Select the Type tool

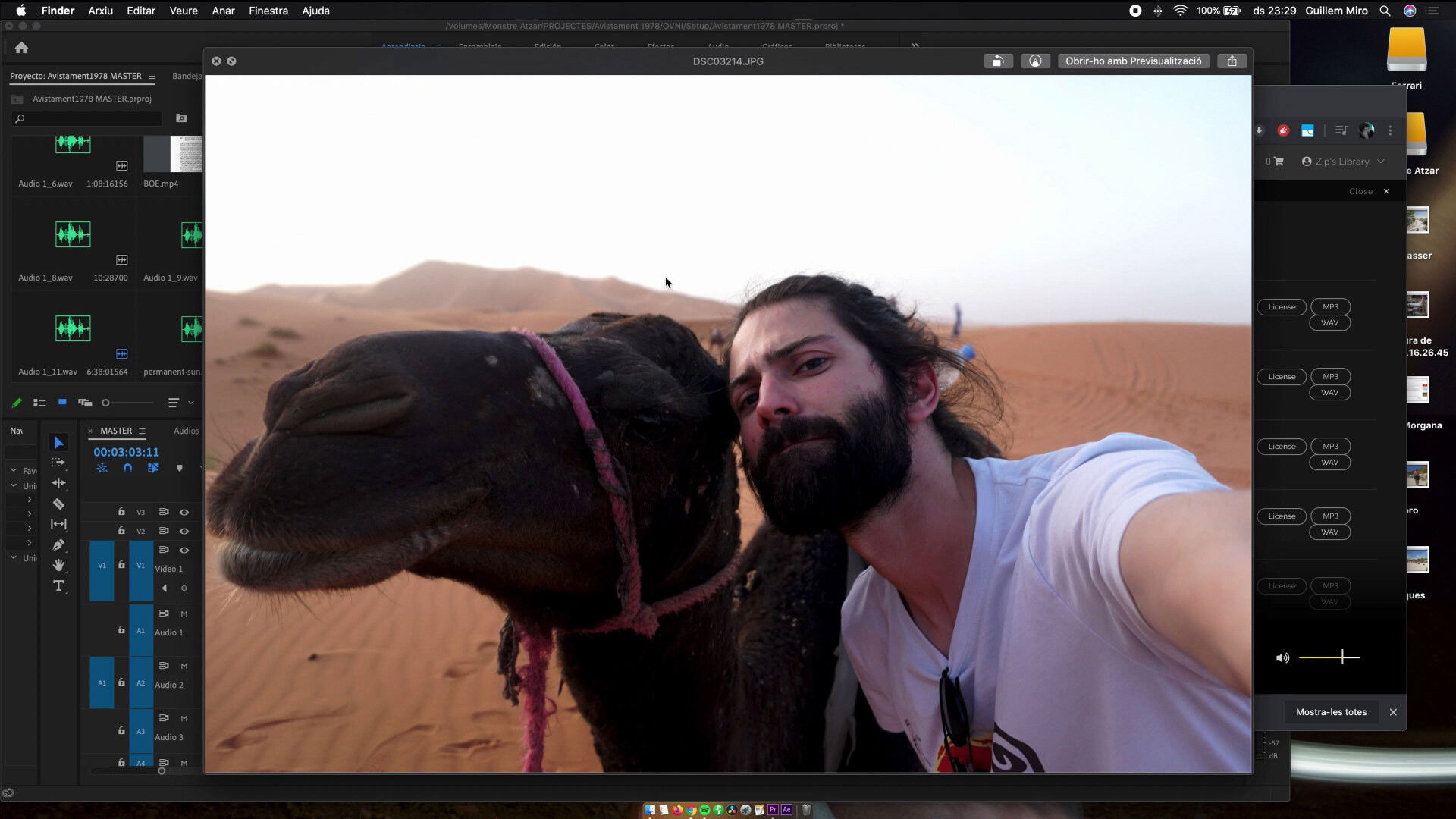[58, 585]
